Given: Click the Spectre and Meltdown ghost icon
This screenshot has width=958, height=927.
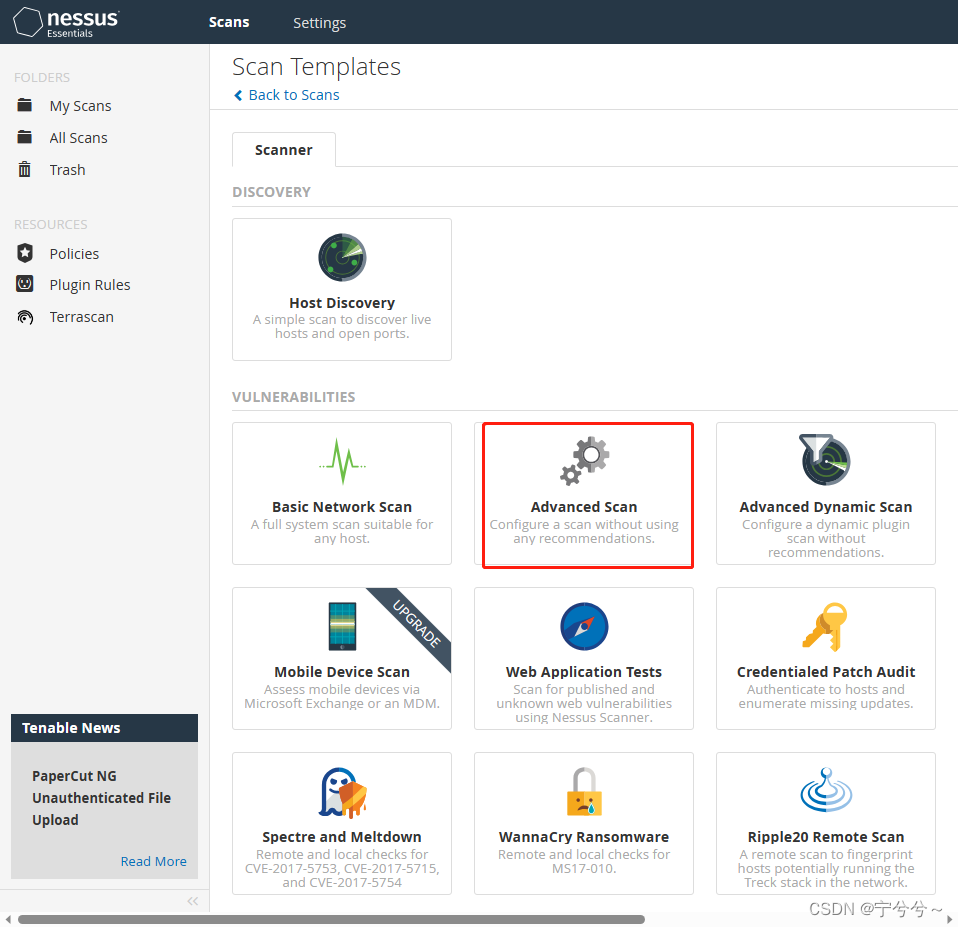Looking at the screenshot, I should pyautogui.click(x=342, y=793).
